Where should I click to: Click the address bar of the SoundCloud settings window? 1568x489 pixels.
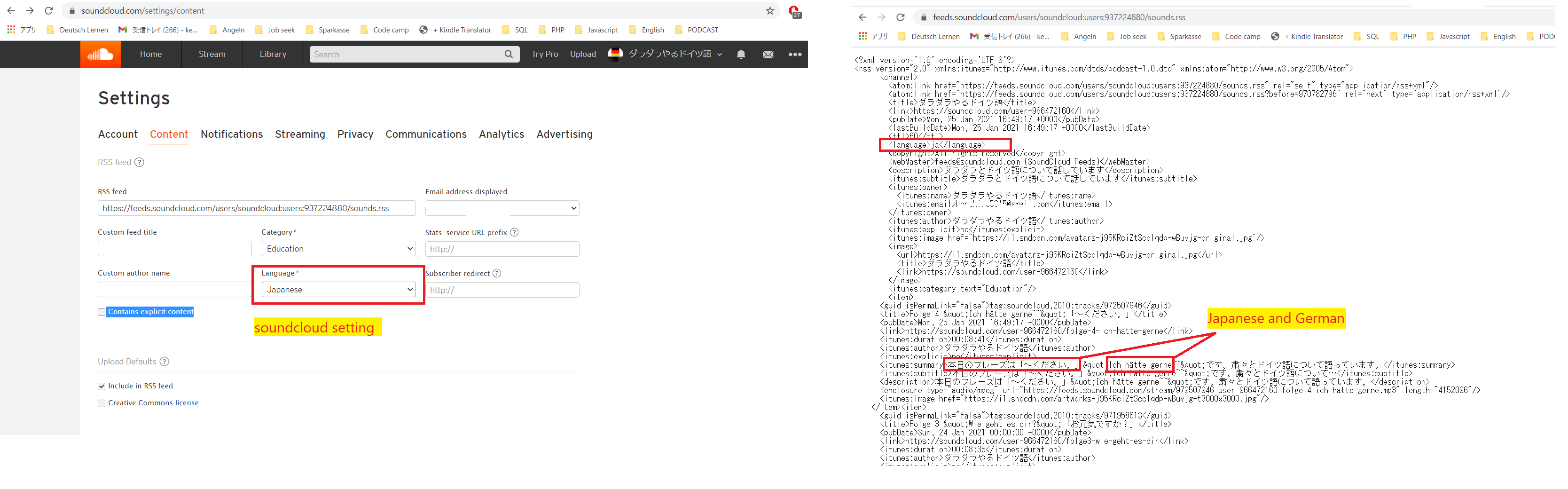(x=420, y=11)
